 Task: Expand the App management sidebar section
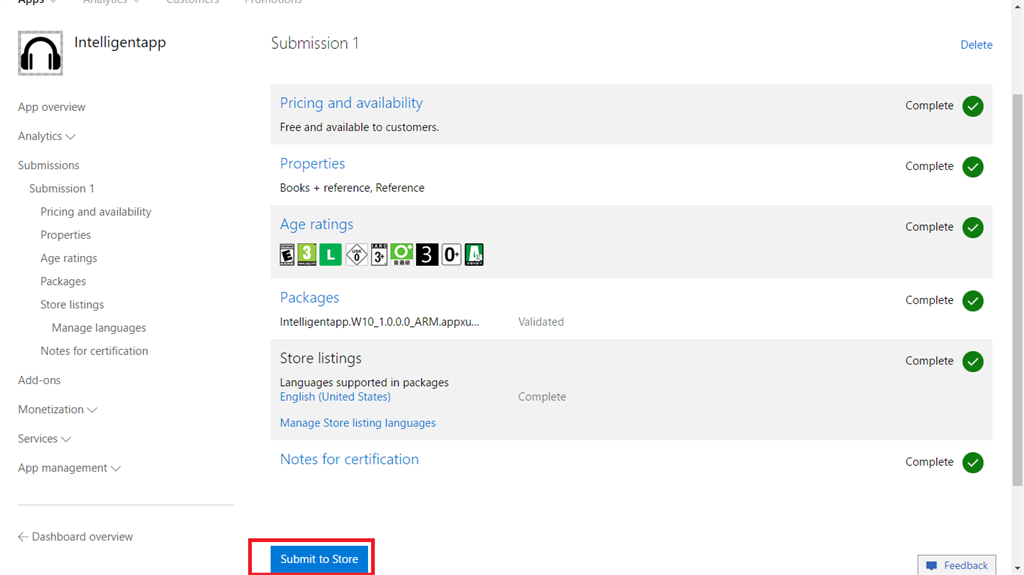[69, 468]
